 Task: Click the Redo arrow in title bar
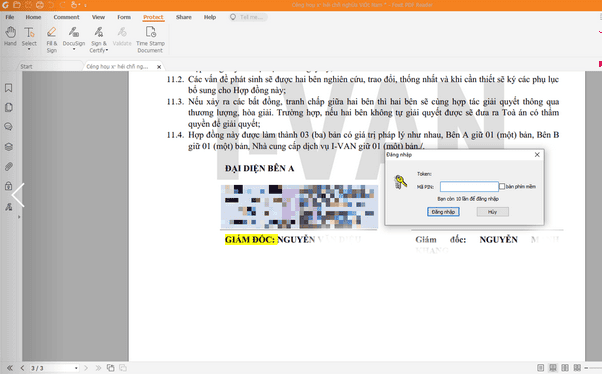[63, 5]
